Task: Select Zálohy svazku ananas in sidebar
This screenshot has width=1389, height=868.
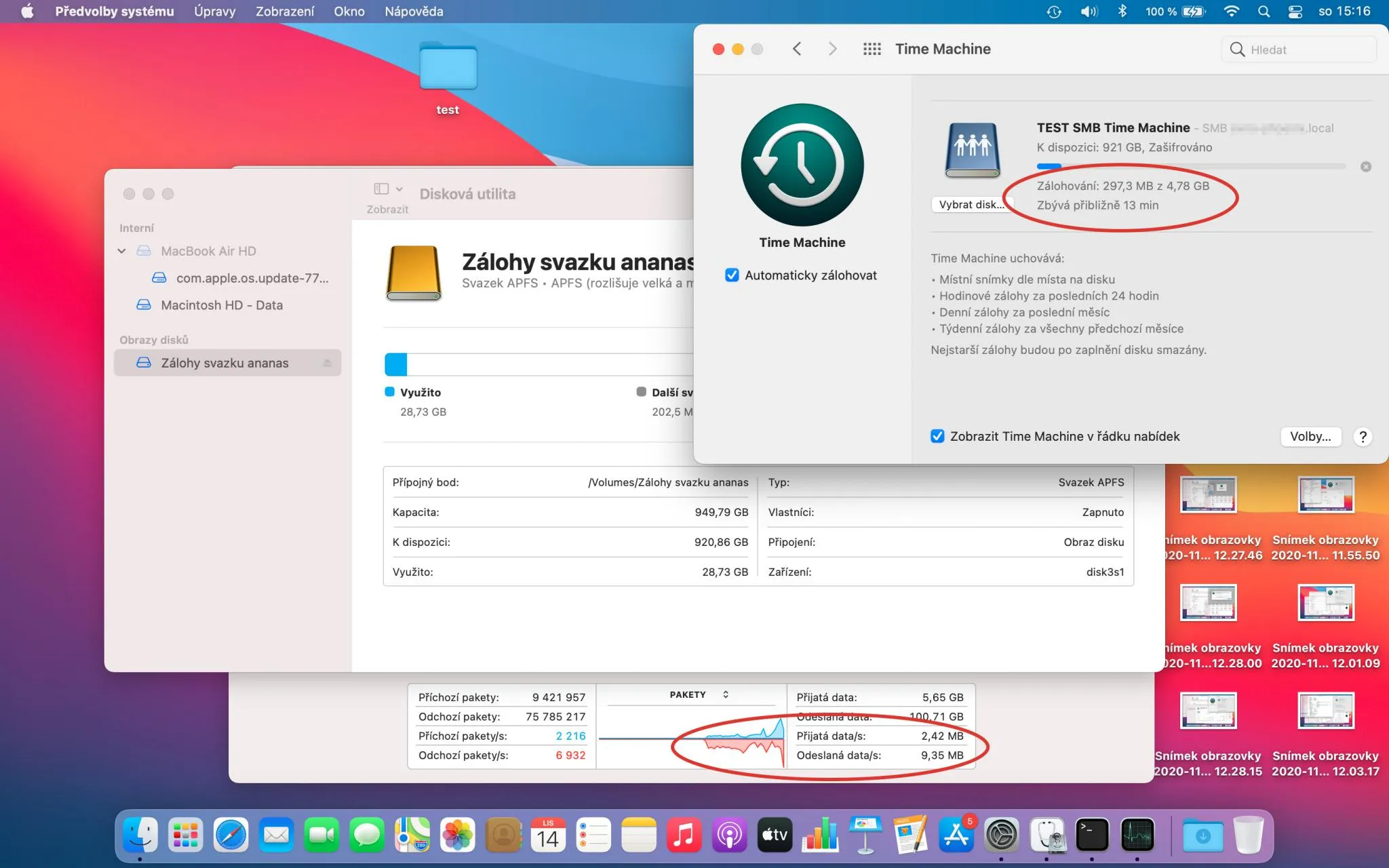Action: [227, 363]
